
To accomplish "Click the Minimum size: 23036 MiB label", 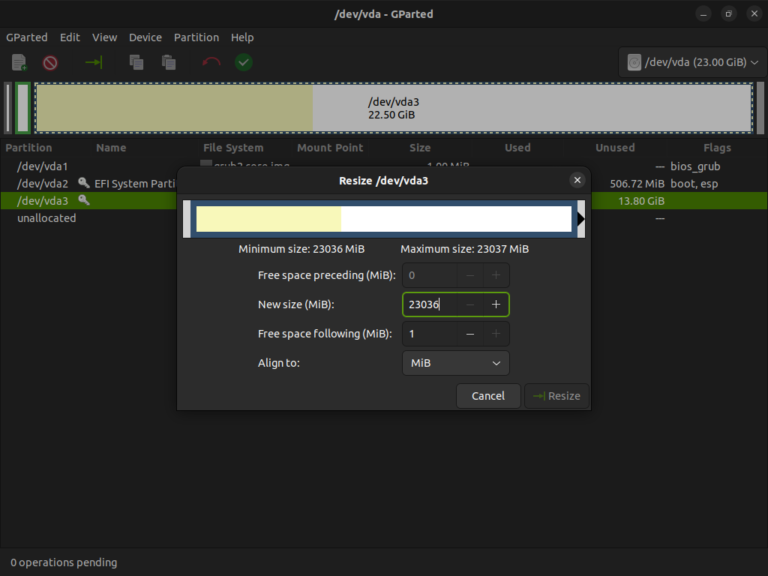I will 301,249.
